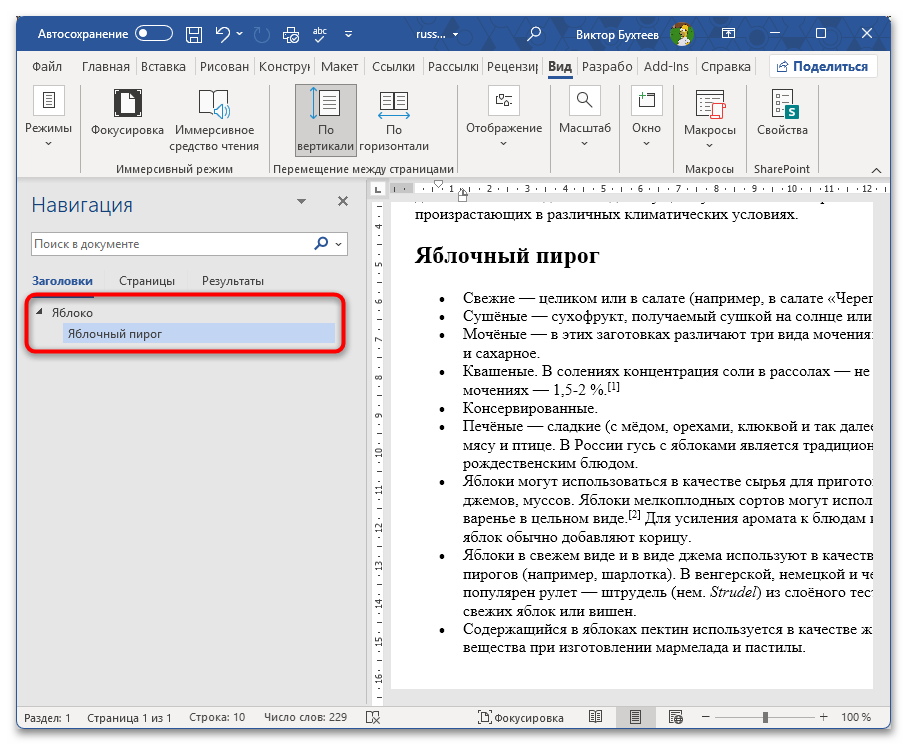The height and width of the screenshot is (745, 907).
Task: Save the document with the floppy disk icon
Action: point(194,34)
